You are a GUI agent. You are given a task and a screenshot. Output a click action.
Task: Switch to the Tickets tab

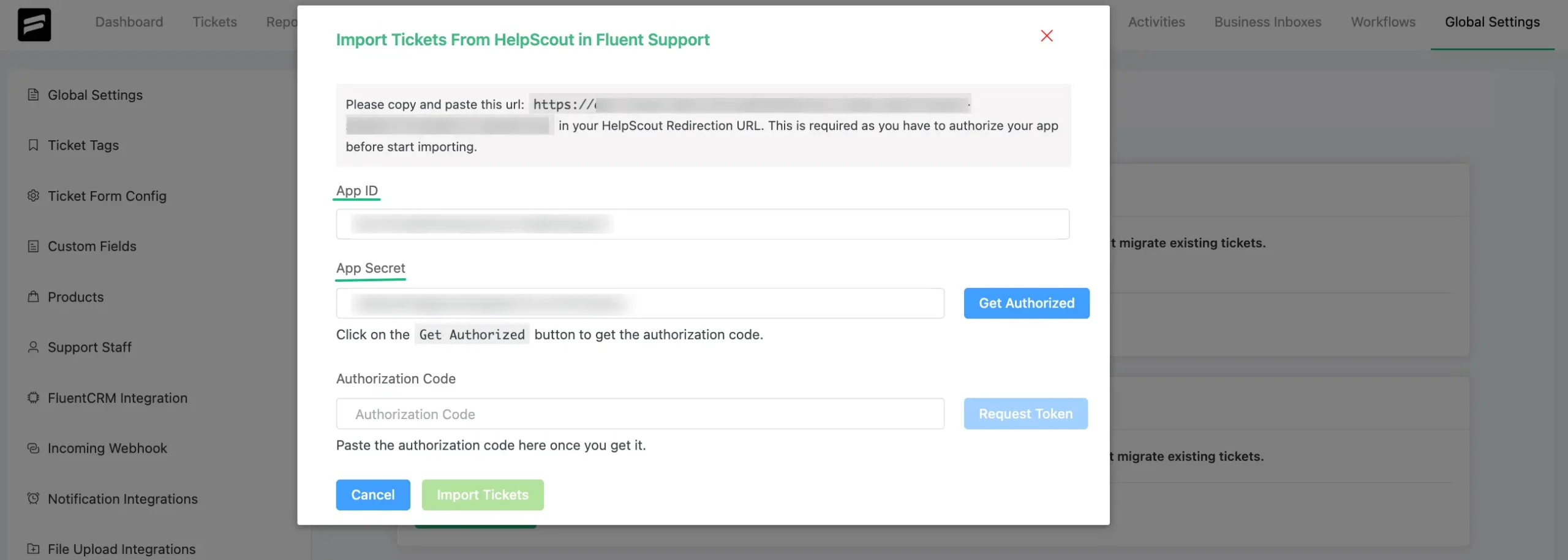[214, 22]
